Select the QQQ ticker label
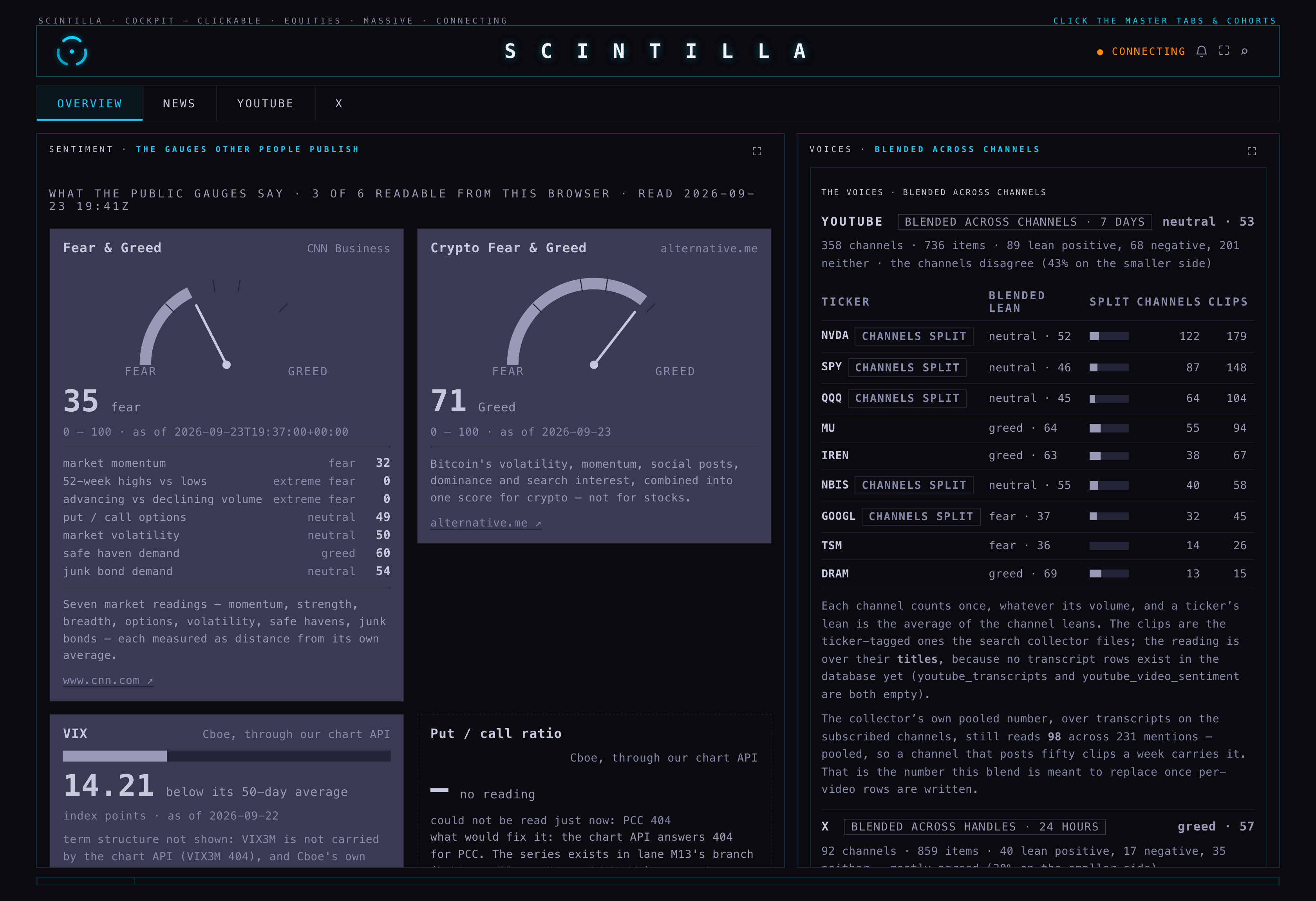Viewport: 1316px width, 901px height. coord(831,398)
